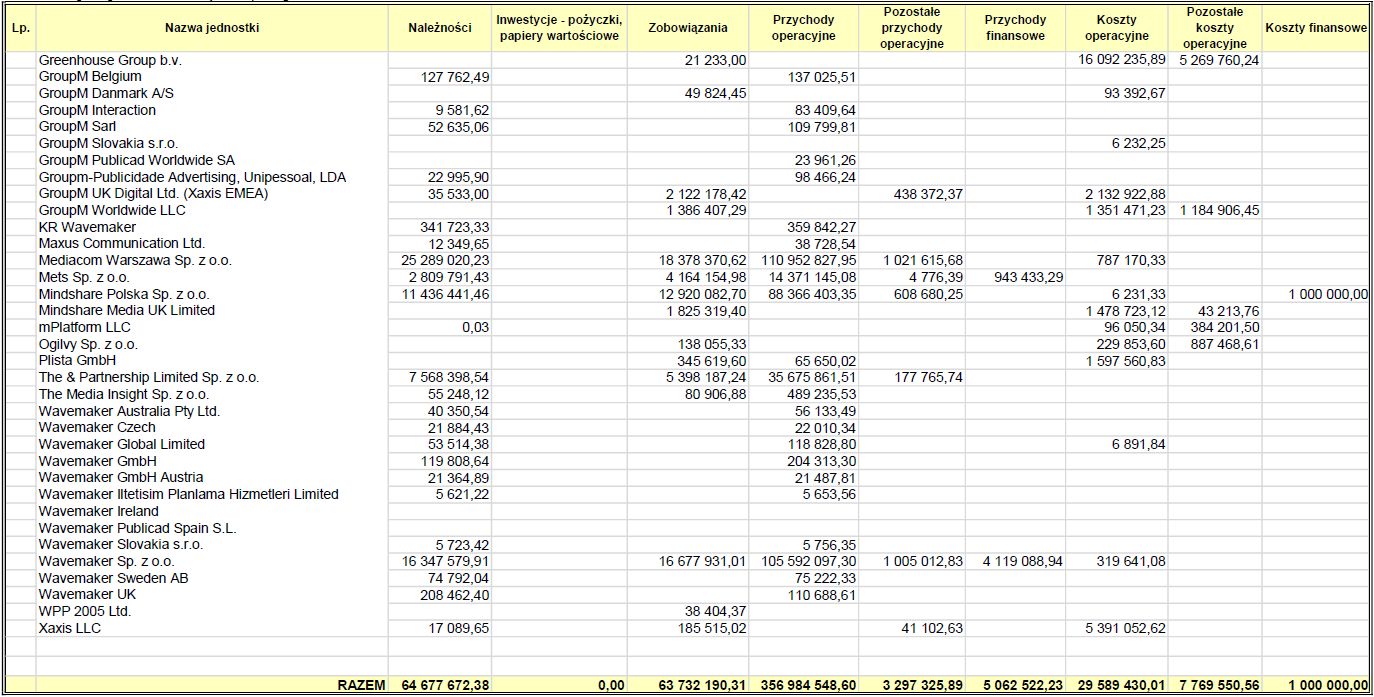Click the 'Mets Sp. z o.o.' cell
The image size is (1374, 697).
[86, 277]
